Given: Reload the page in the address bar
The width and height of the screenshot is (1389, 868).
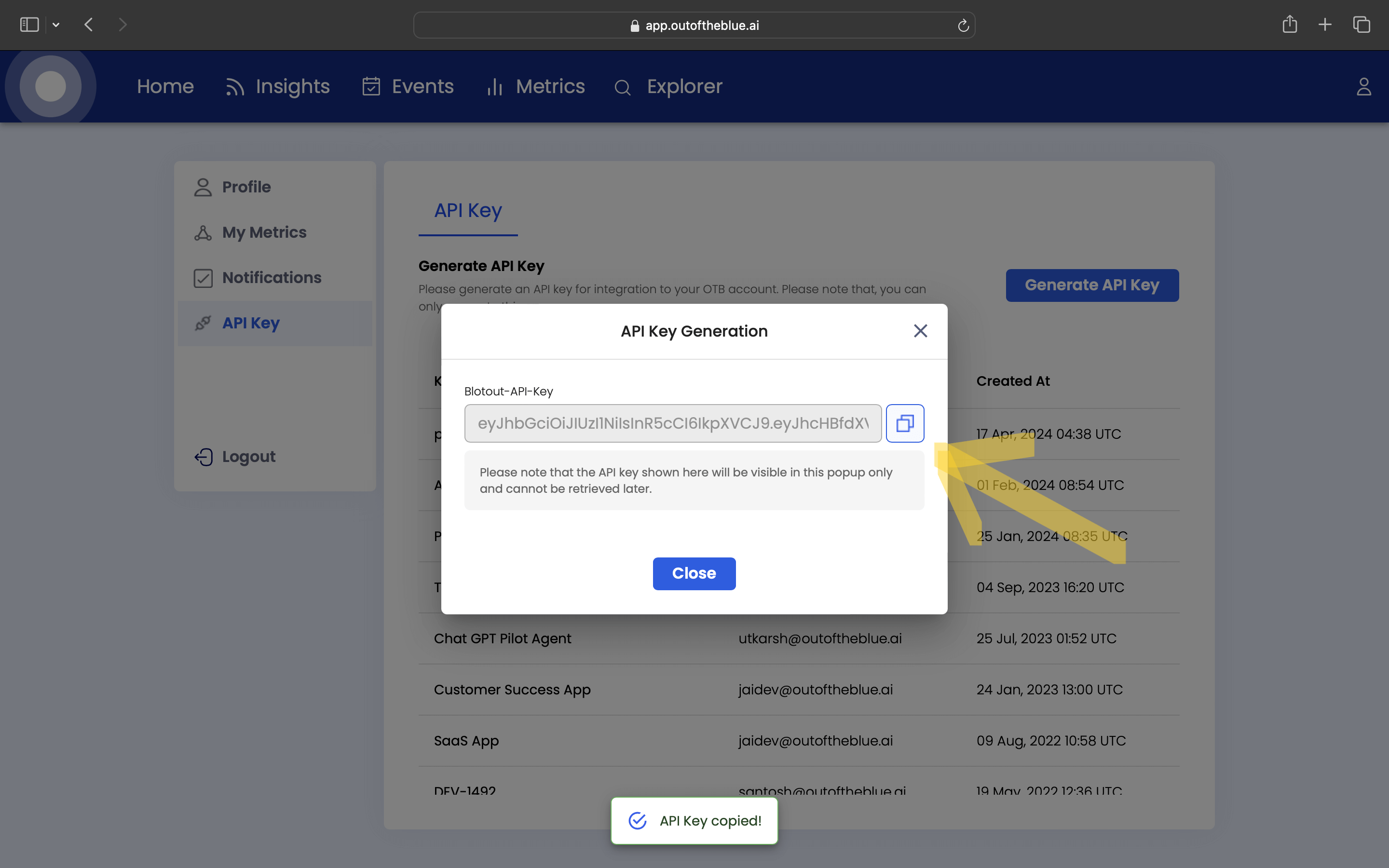Looking at the screenshot, I should coord(963,25).
